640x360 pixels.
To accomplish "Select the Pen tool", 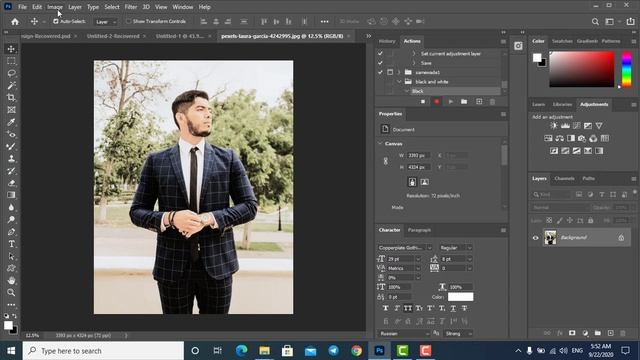I will [x=11, y=232].
